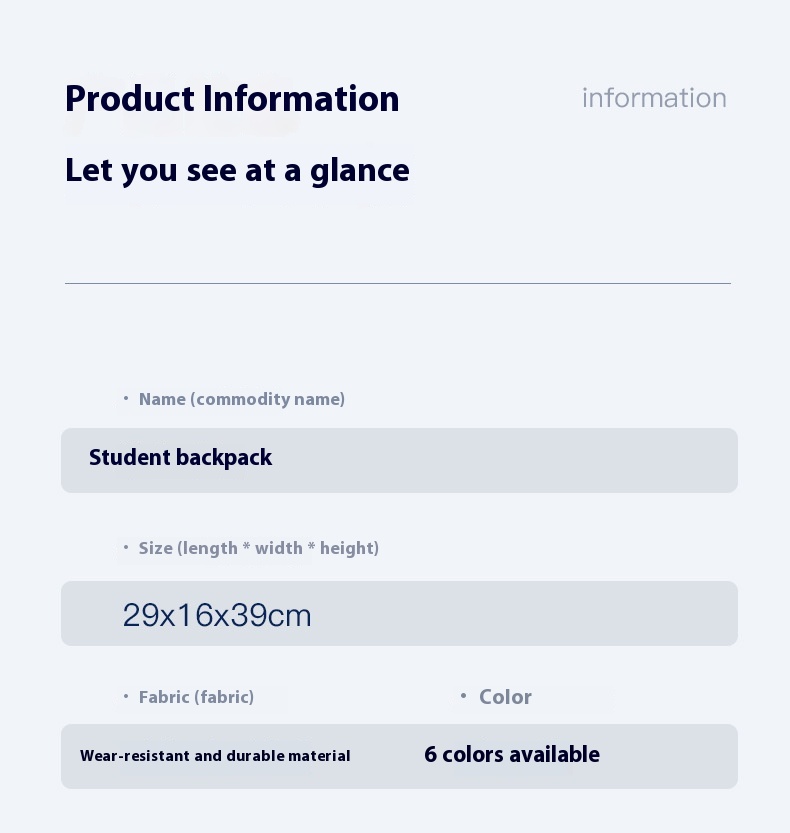
Task: Click the bullet before Fabric label
Action: 126,696
